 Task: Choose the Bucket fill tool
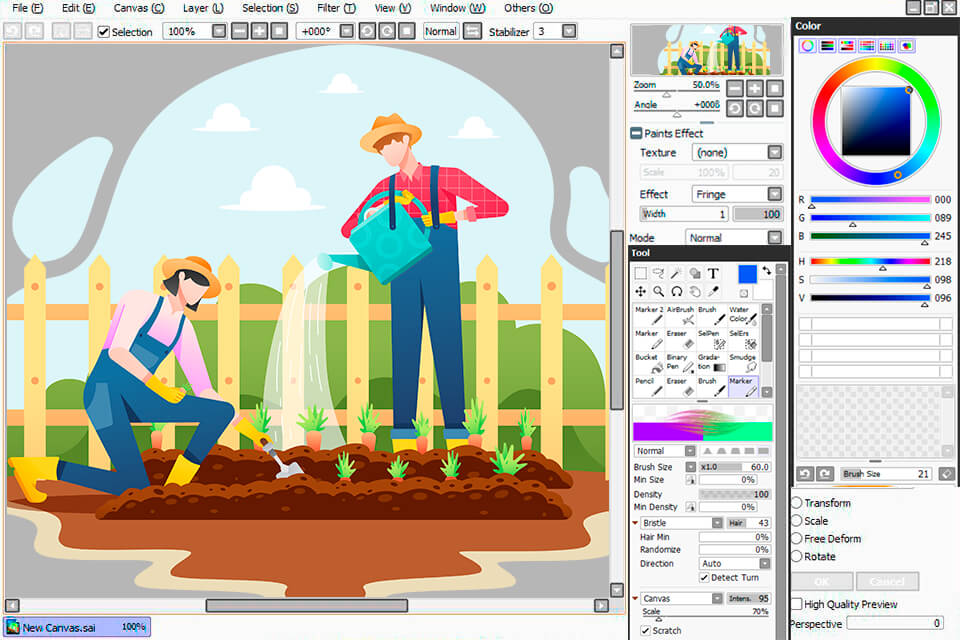pyautogui.click(x=649, y=363)
